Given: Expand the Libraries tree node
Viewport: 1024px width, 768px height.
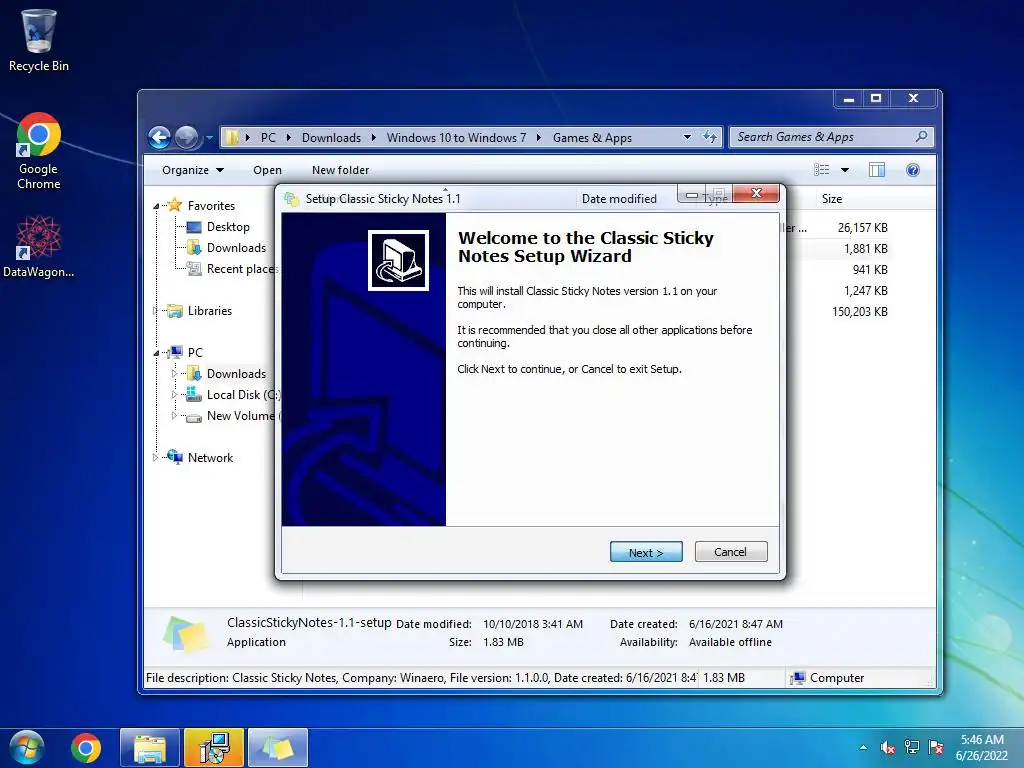Looking at the screenshot, I should pos(155,311).
